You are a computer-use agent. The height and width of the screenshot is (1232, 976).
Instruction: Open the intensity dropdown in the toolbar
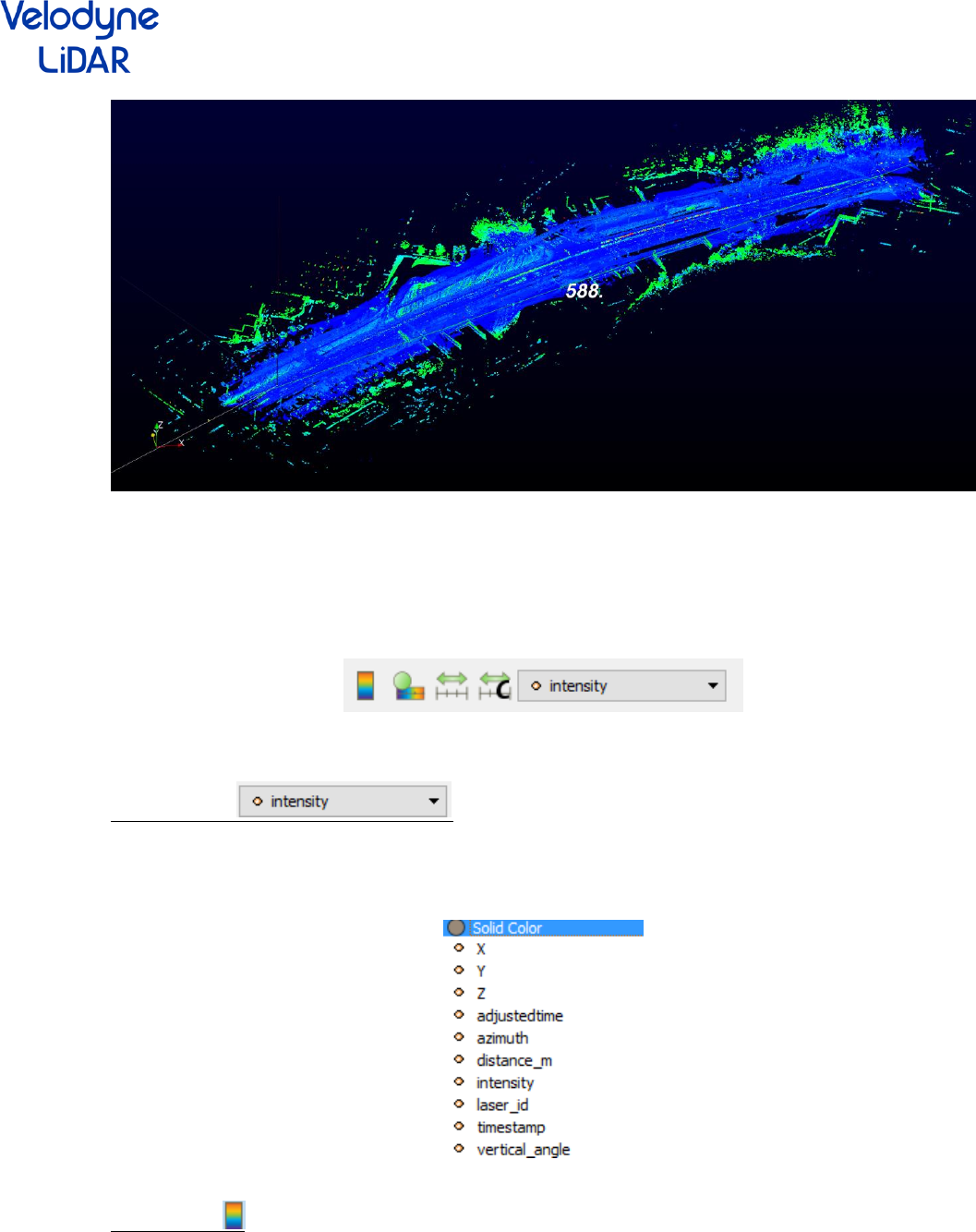[621, 685]
